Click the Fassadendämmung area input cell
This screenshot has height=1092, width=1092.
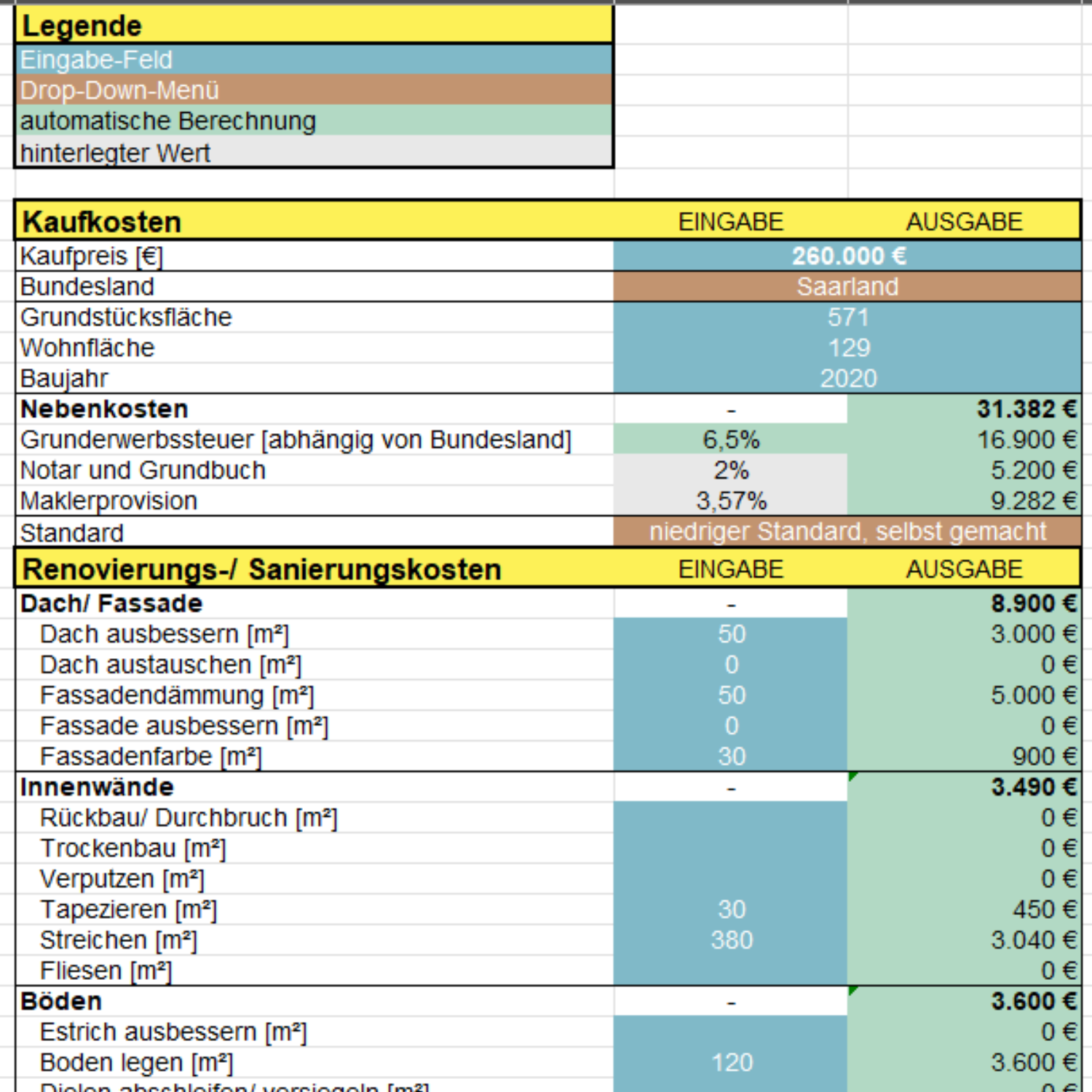[730, 695]
